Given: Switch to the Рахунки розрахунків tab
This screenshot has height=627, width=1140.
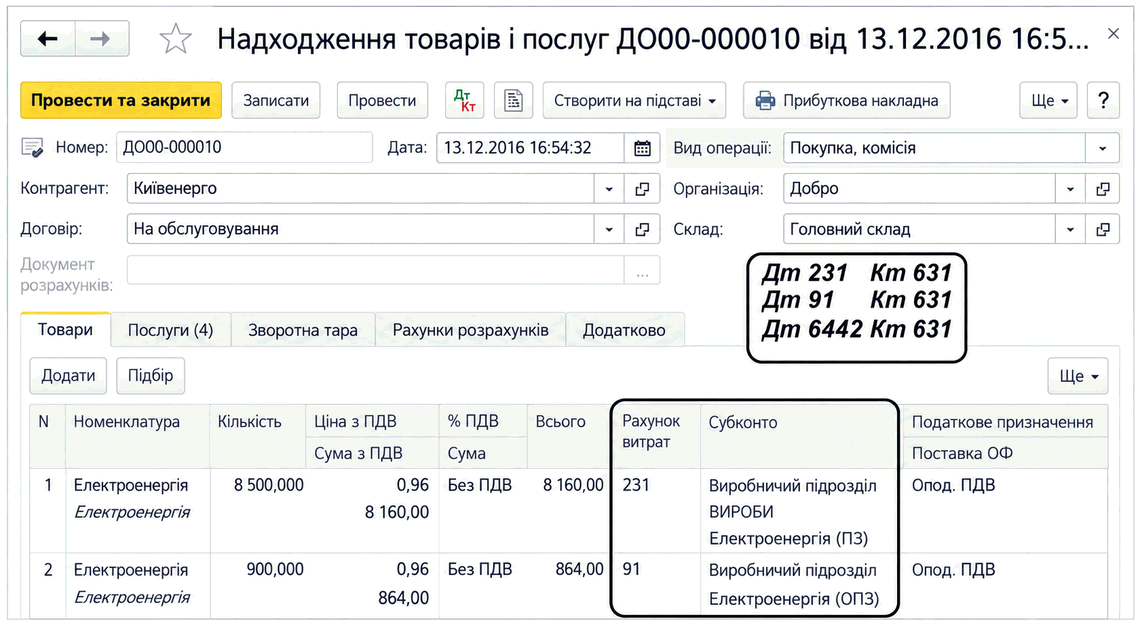Looking at the screenshot, I should click(x=470, y=330).
